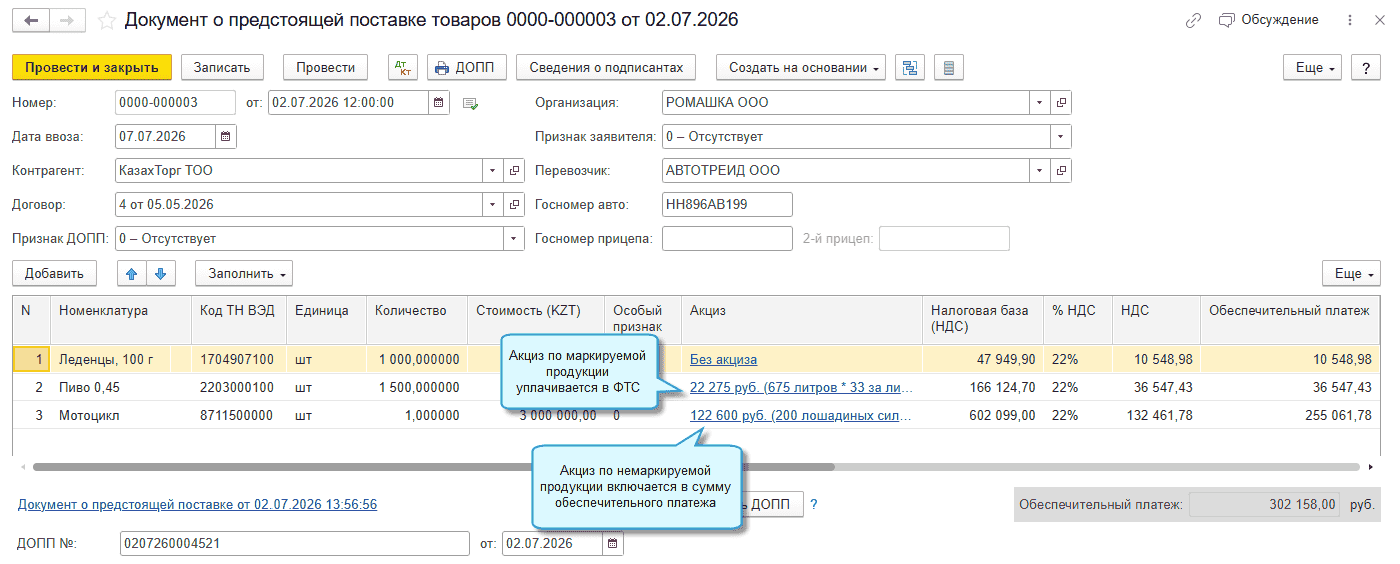Viewport: 1400px width, 564px height.
Task: Select the Леденцы, 100 г cell
Action: pyautogui.click(x=120, y=359)
